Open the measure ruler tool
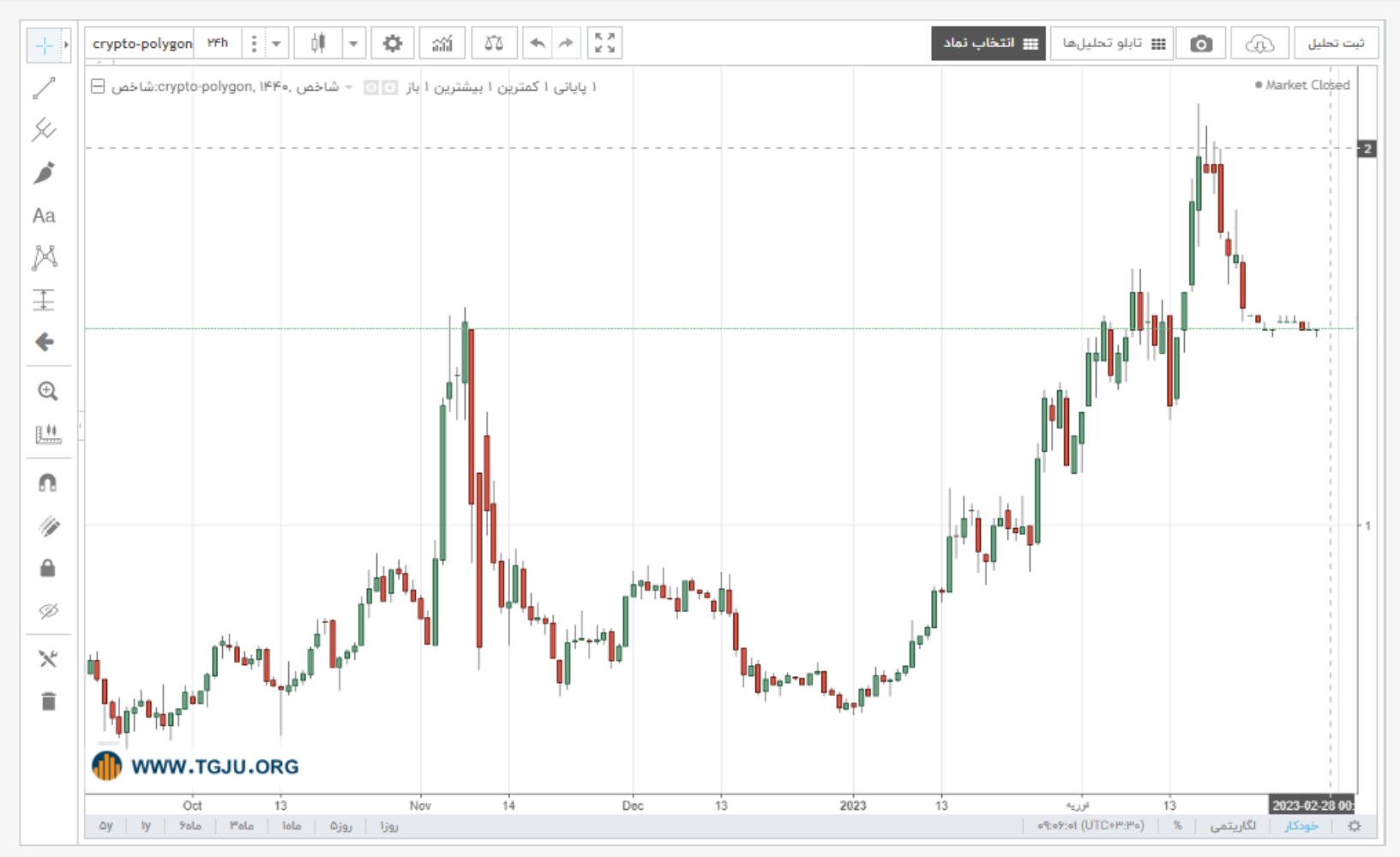The width and height of the screenshot is (1400, 857). click(x=48, y=434)
